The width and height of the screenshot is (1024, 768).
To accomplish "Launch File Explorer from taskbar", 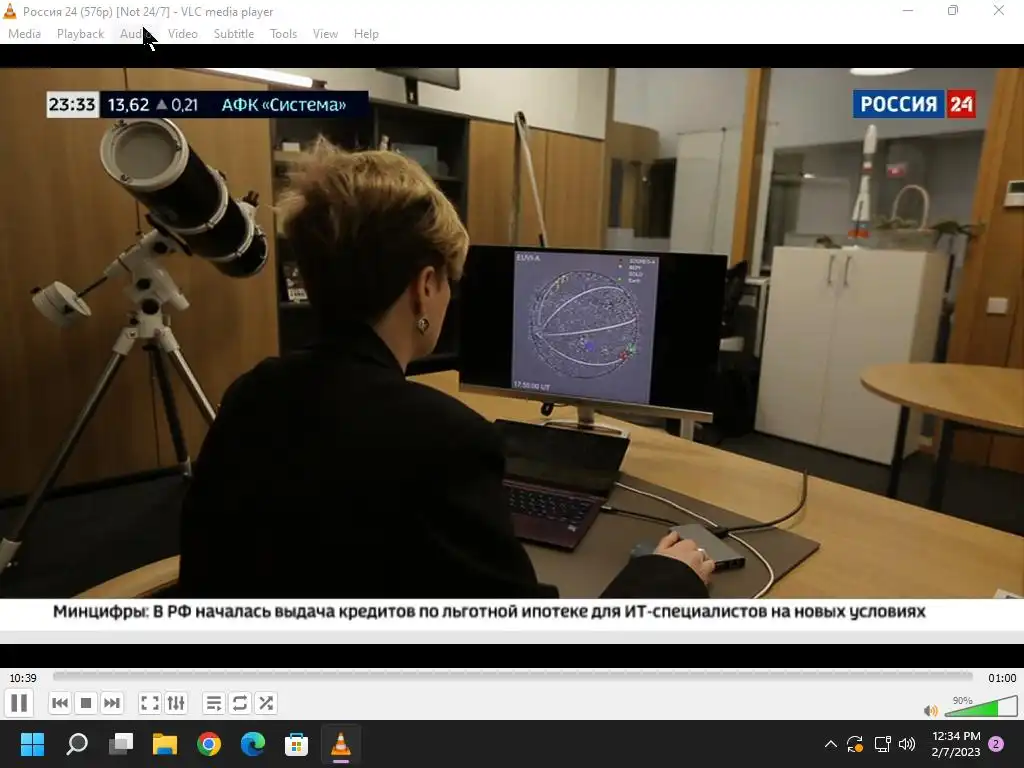I will 165,744.
